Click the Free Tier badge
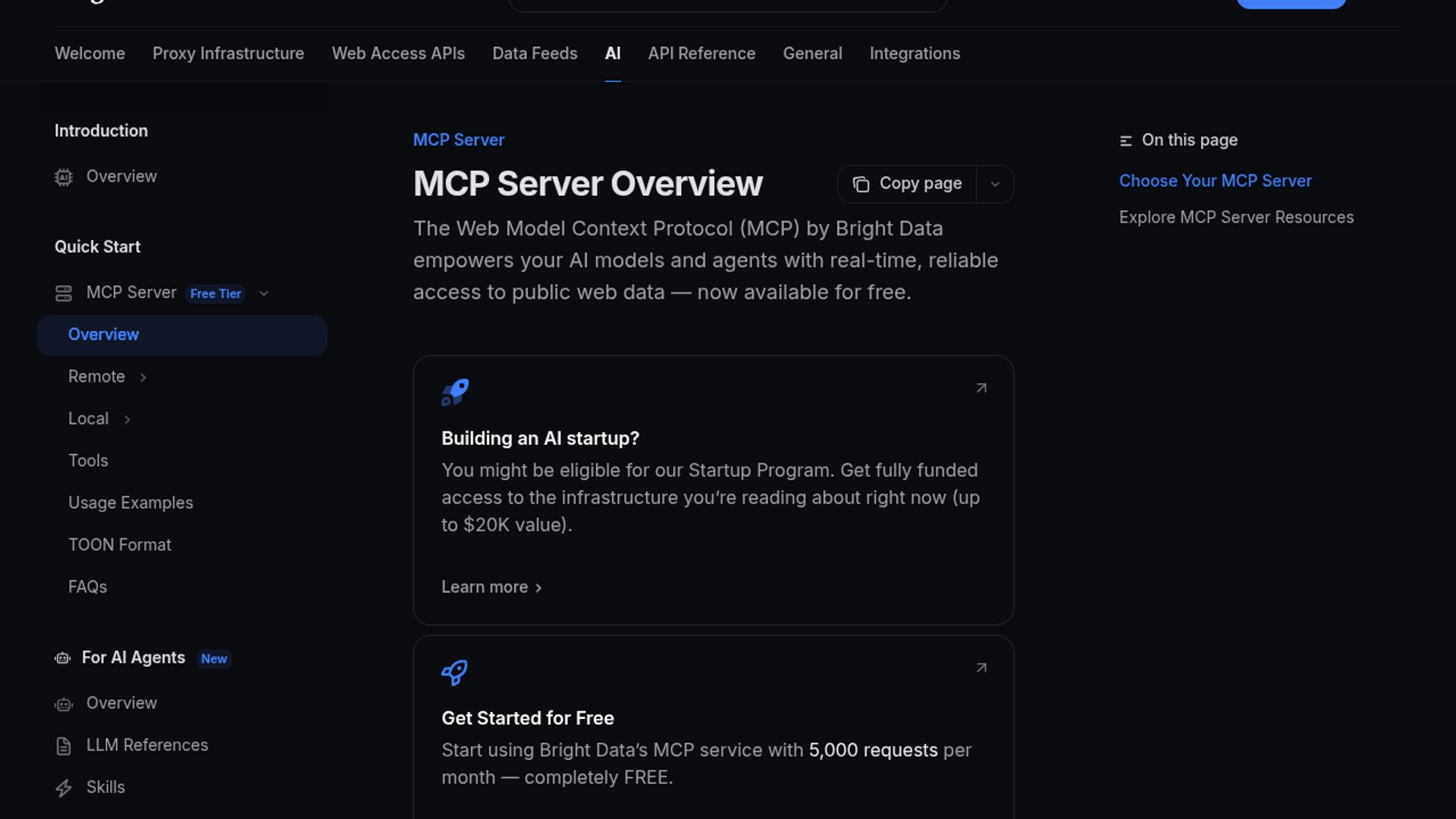The height and width of the screenshot is (819, 1456). (x=215, y=293)
